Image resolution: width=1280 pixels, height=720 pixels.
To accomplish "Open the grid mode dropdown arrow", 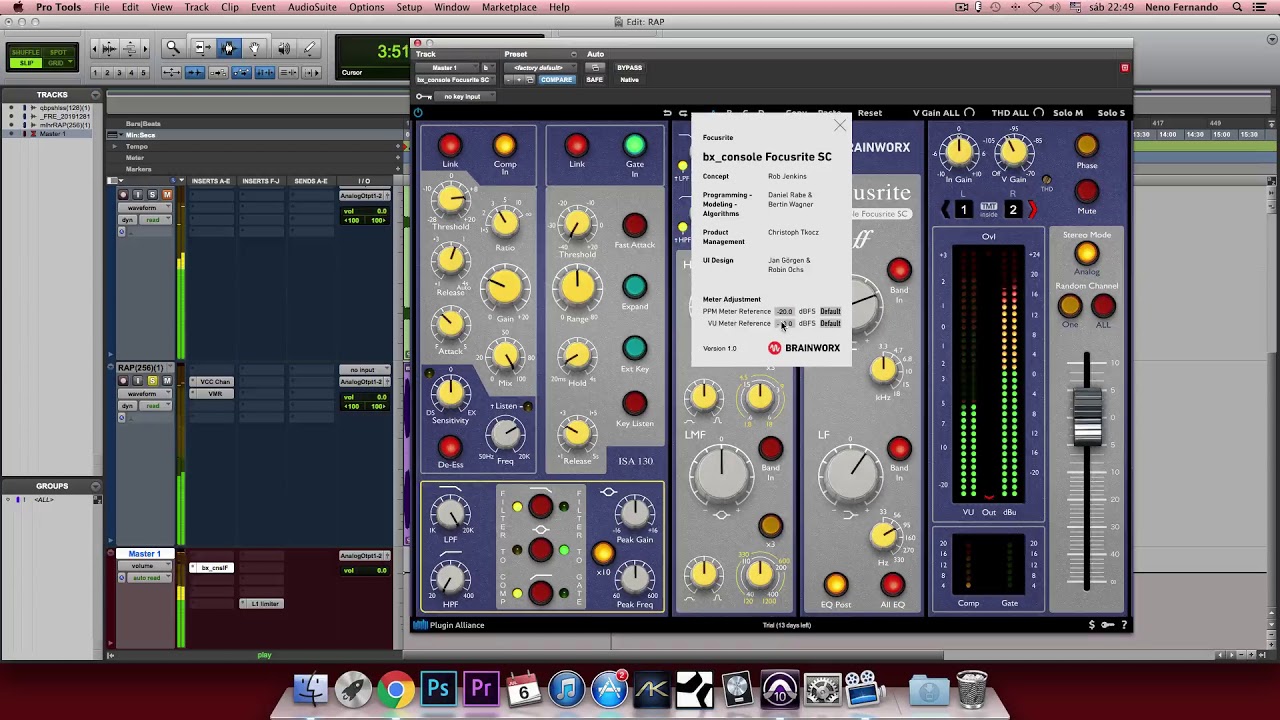I will [x=69, y=63].
